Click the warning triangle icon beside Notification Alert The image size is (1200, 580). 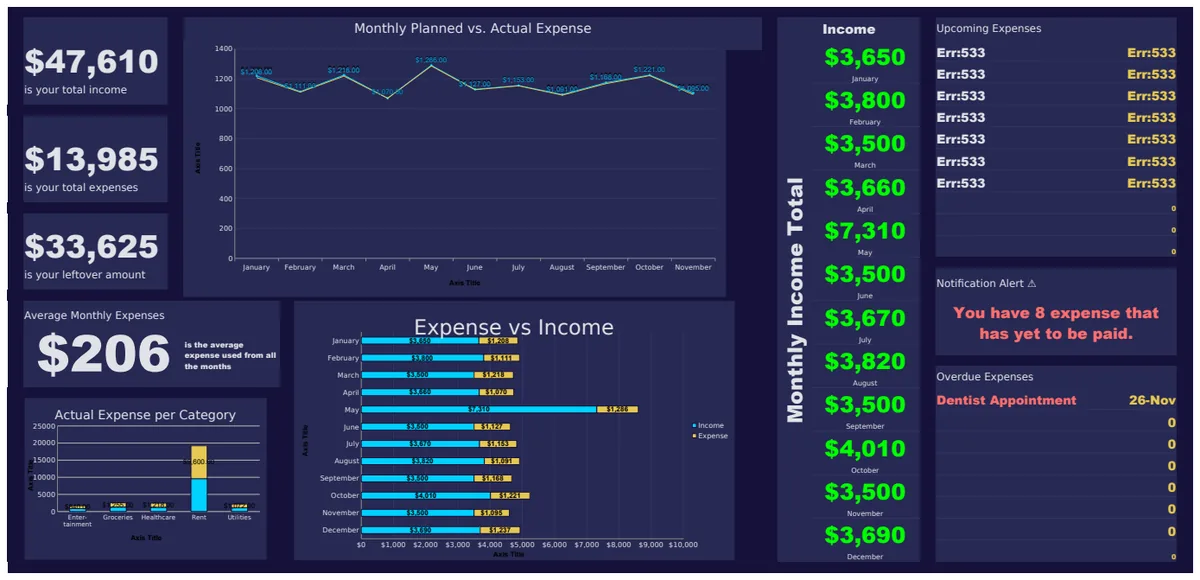[1033, 283]
